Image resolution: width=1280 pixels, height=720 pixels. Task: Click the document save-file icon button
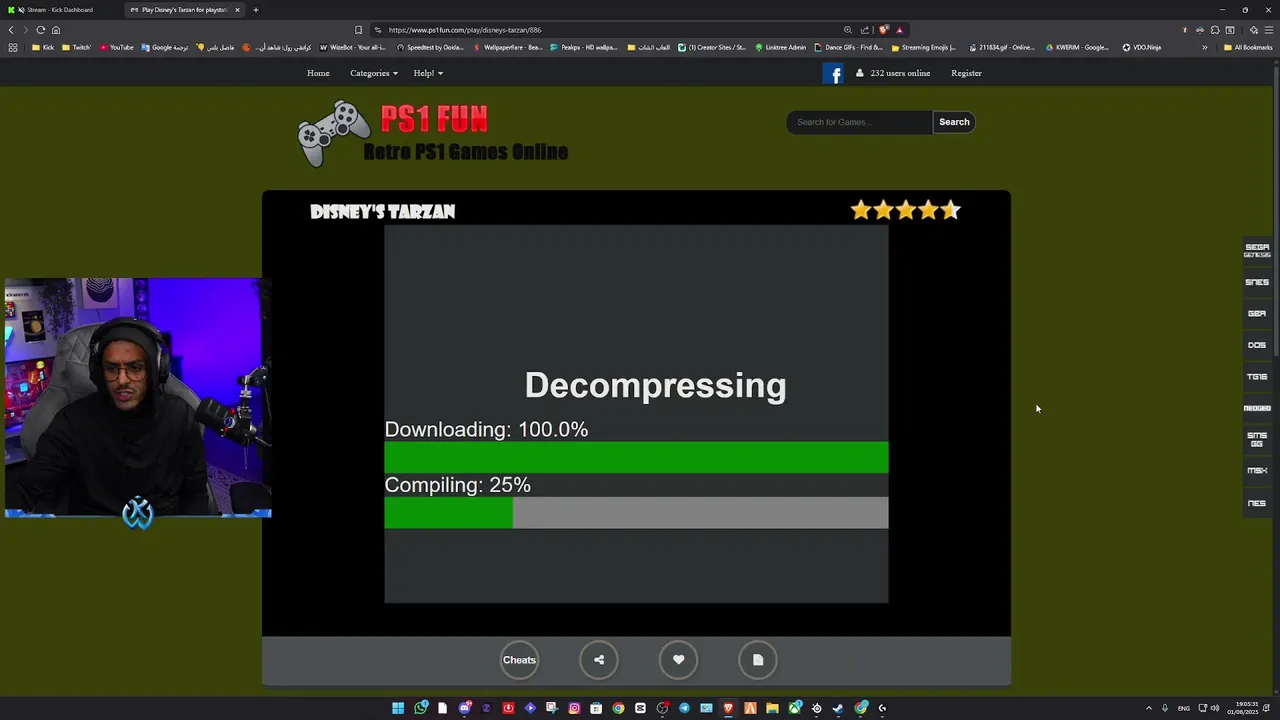pyautogui.click(x=758, y=660)
